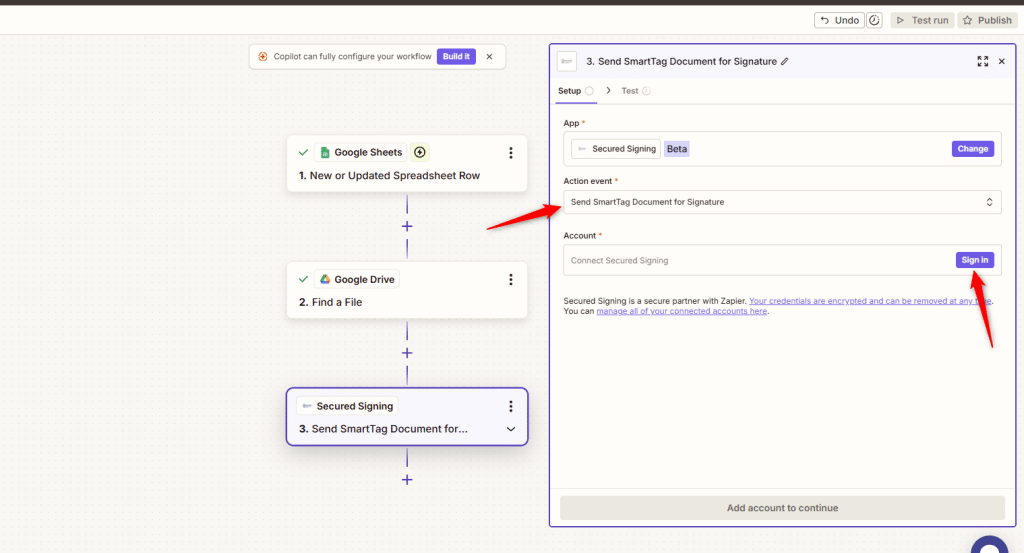This screenshot has height=553, width=1024.
Task: Click the Google Sheets app icon
Action: click(325, 152)
